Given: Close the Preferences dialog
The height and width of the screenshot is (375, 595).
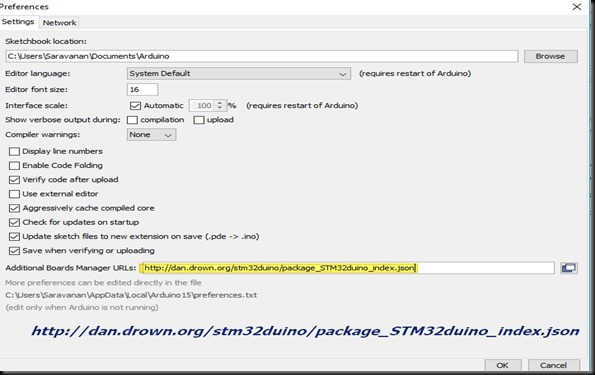Looking at the screenshot, I should (577, 7).
